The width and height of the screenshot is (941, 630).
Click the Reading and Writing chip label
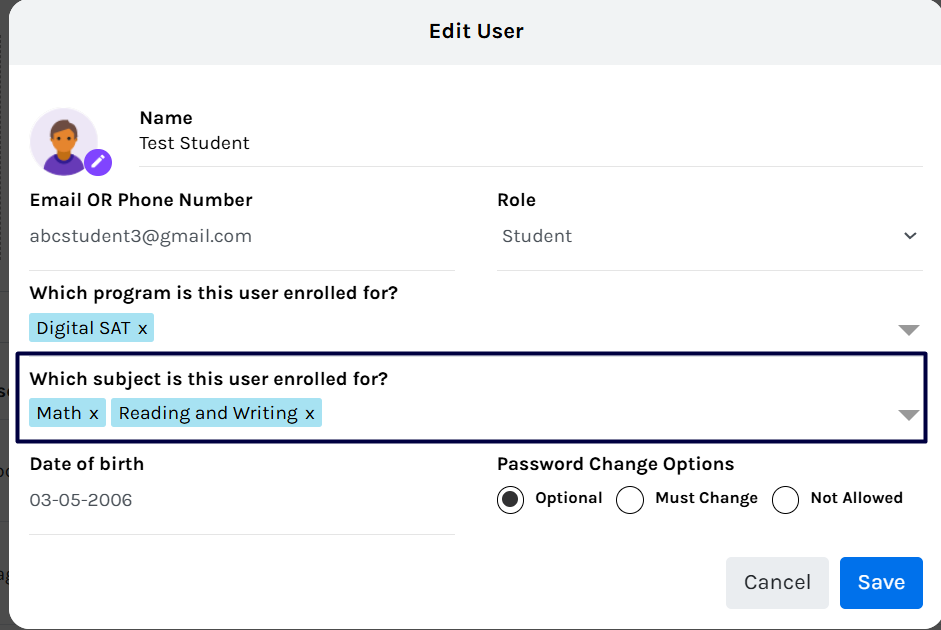coord(208,413)
